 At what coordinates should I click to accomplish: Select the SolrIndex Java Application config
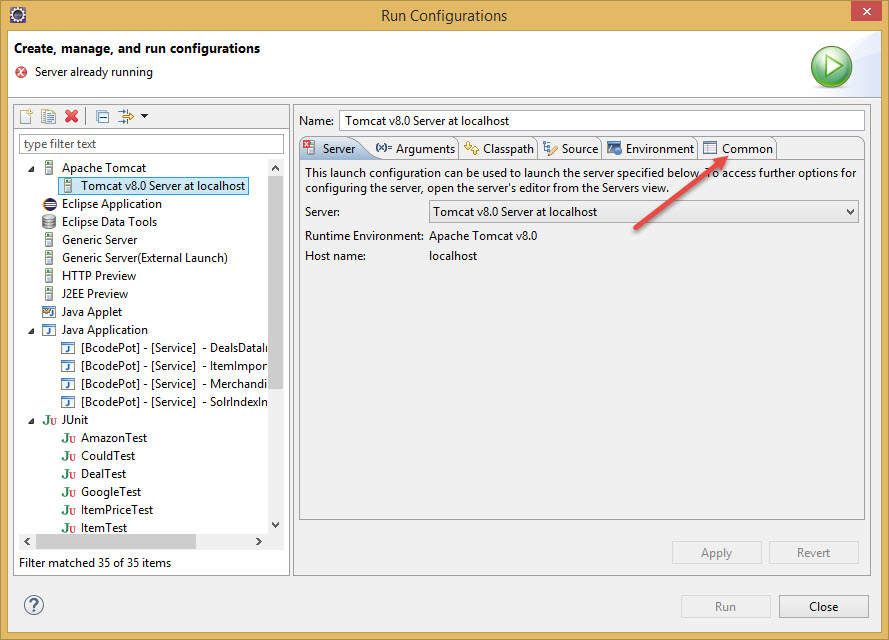tap(164, 402)
